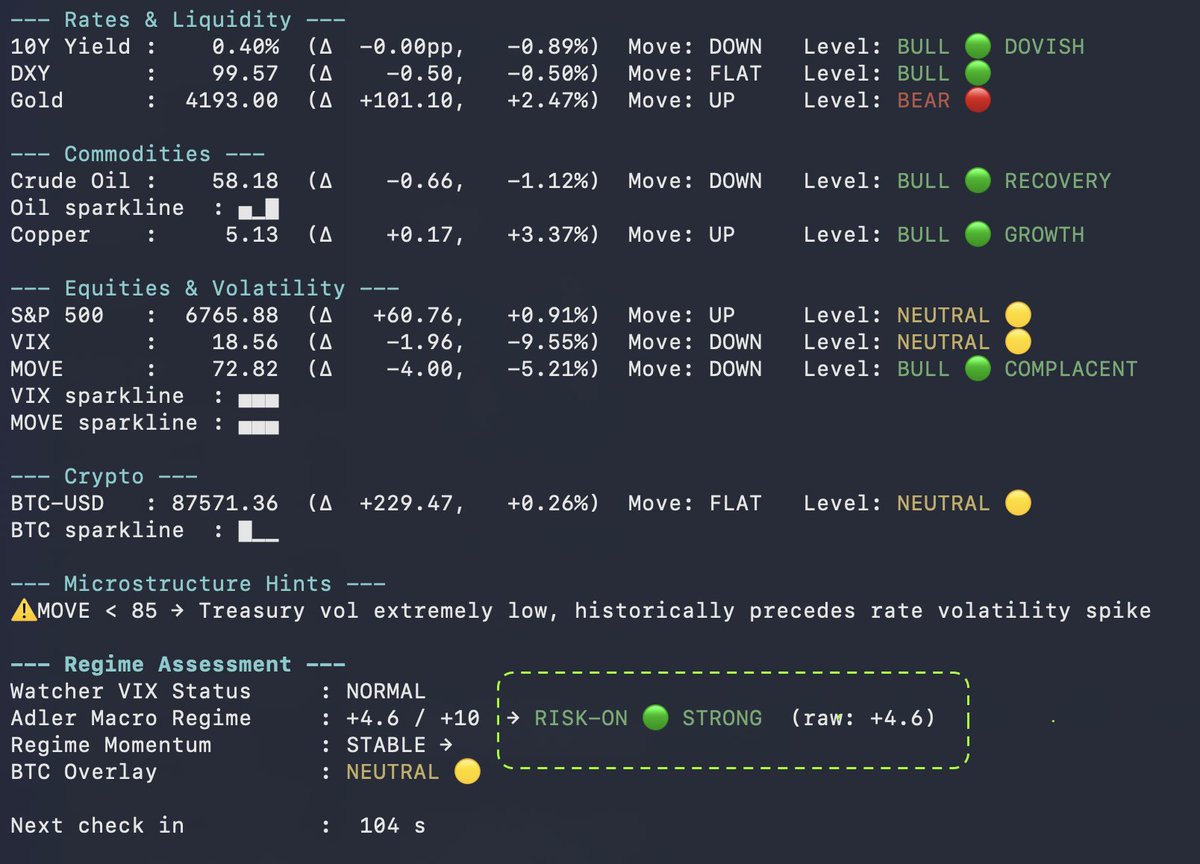The image size is (1200, 864).
Task: Select the "Rates & Liquidity" section header
Action: click(x=177, y=19)
